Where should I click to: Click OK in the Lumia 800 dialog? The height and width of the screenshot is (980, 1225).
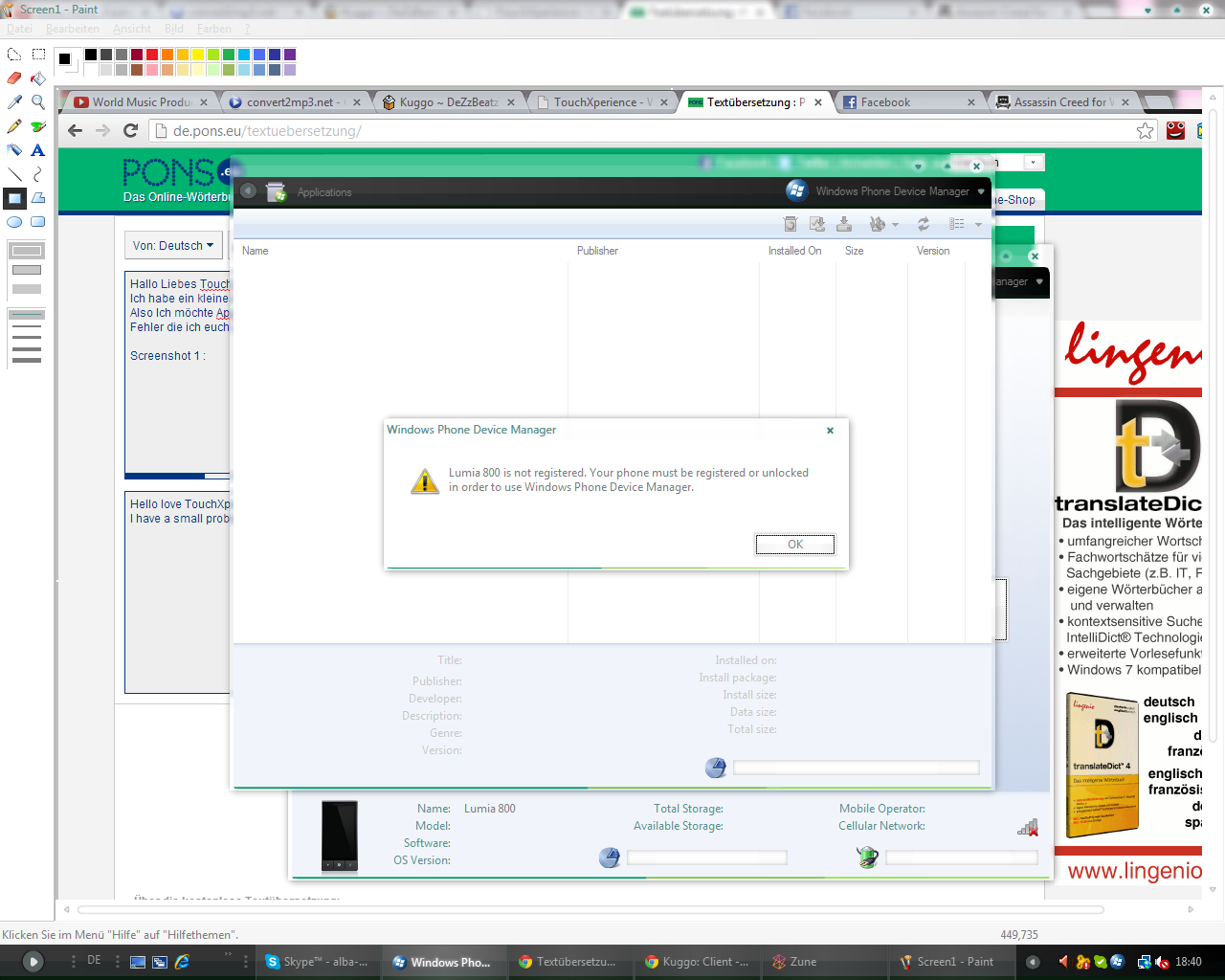(795, 545)
